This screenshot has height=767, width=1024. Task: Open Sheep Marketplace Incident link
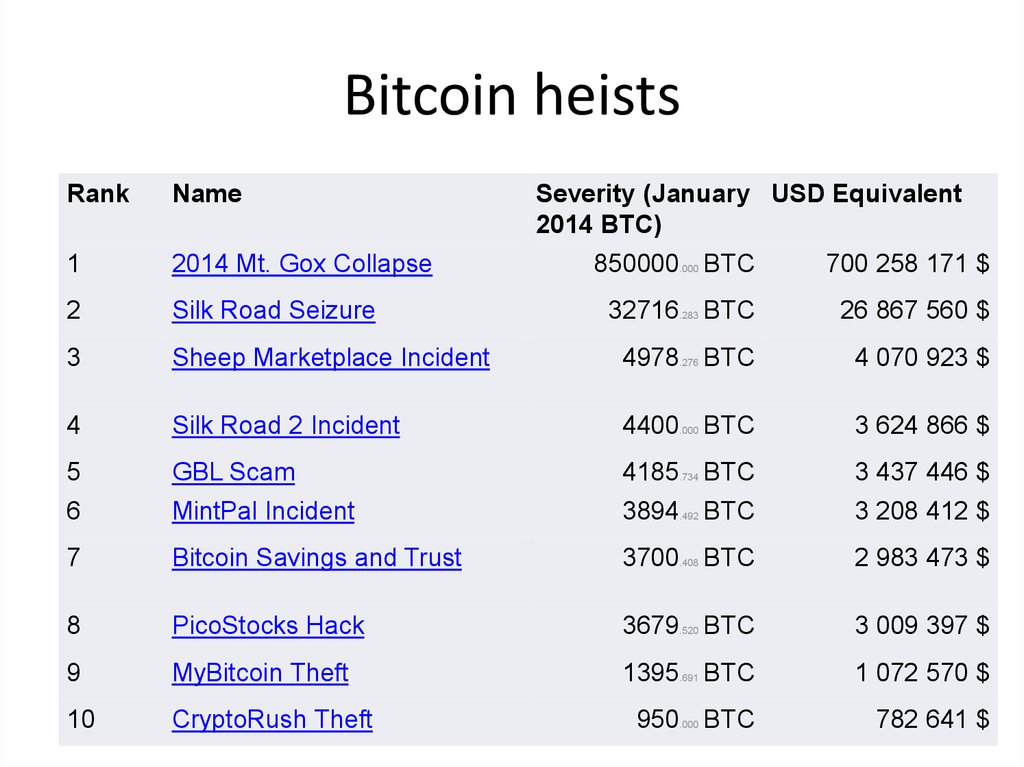[330, 357]
